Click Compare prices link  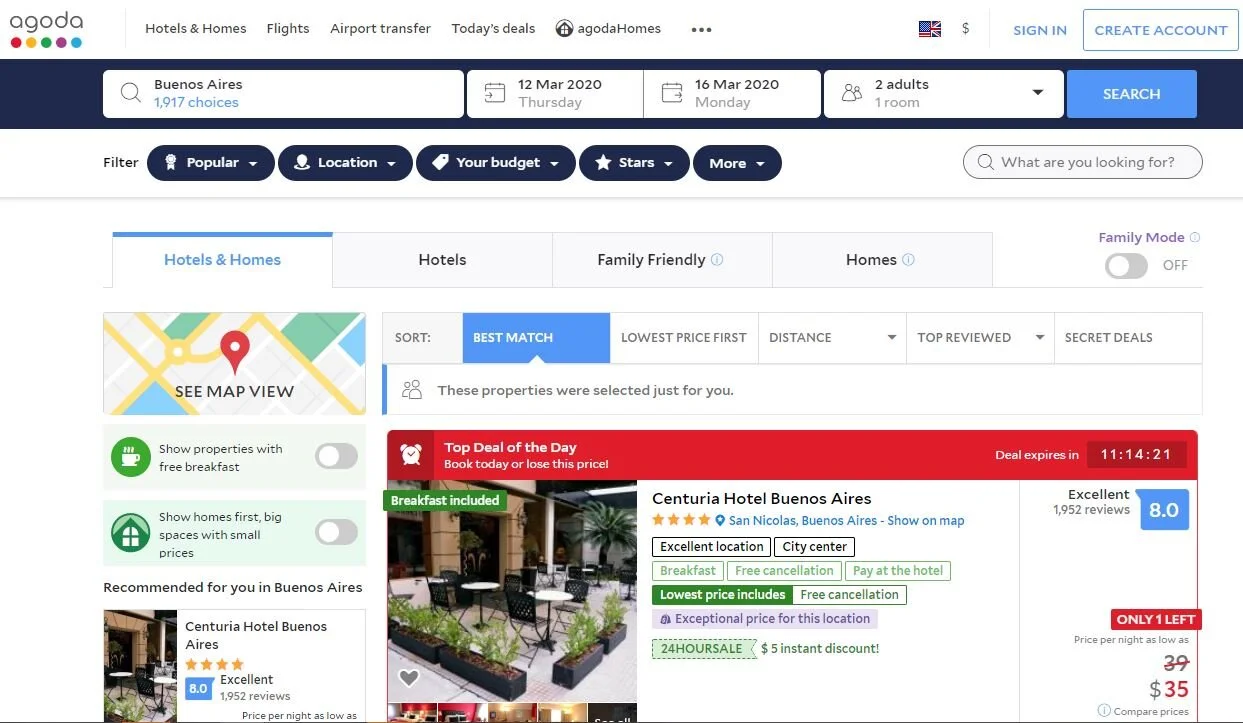(x=1151, y=712)
